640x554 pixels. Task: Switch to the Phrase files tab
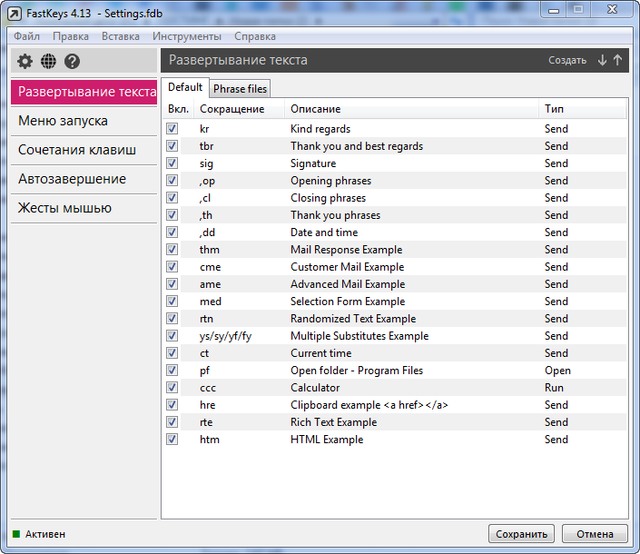[240, 89]
